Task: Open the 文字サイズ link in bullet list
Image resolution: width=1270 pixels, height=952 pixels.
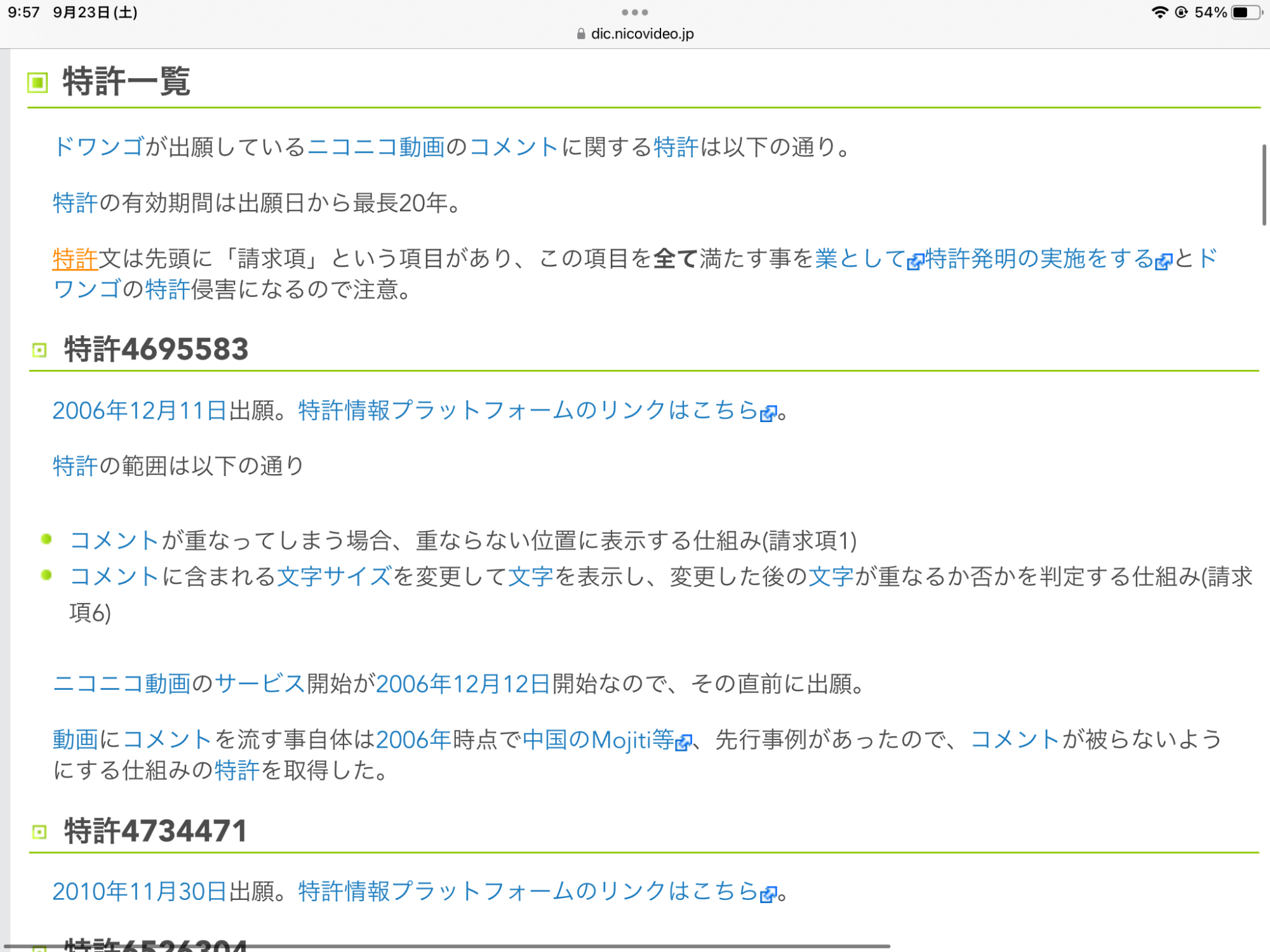Action: pyautogui.click(x=334, y=576)
